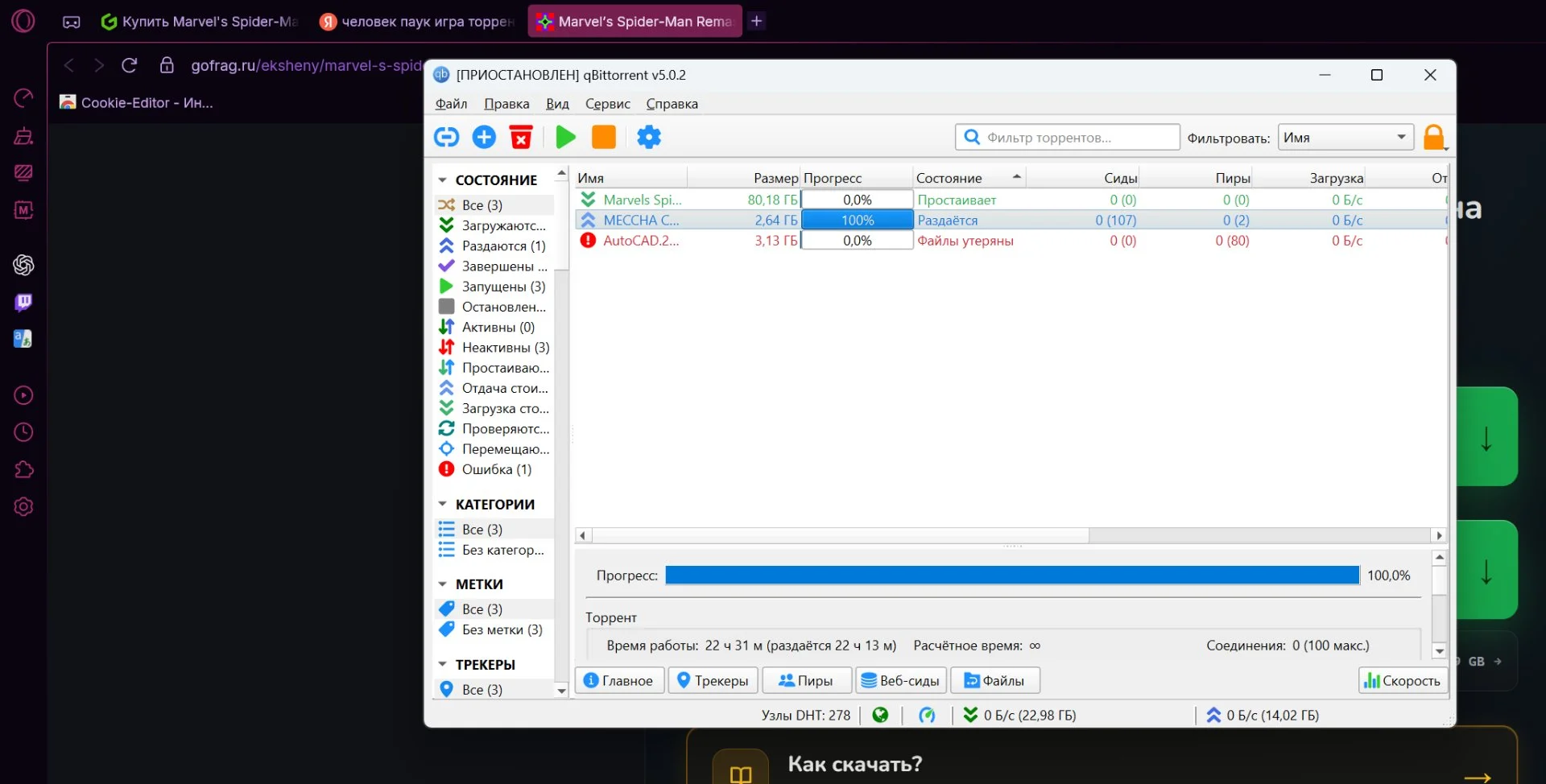Switch to the Главное details tab

[619, 681]
